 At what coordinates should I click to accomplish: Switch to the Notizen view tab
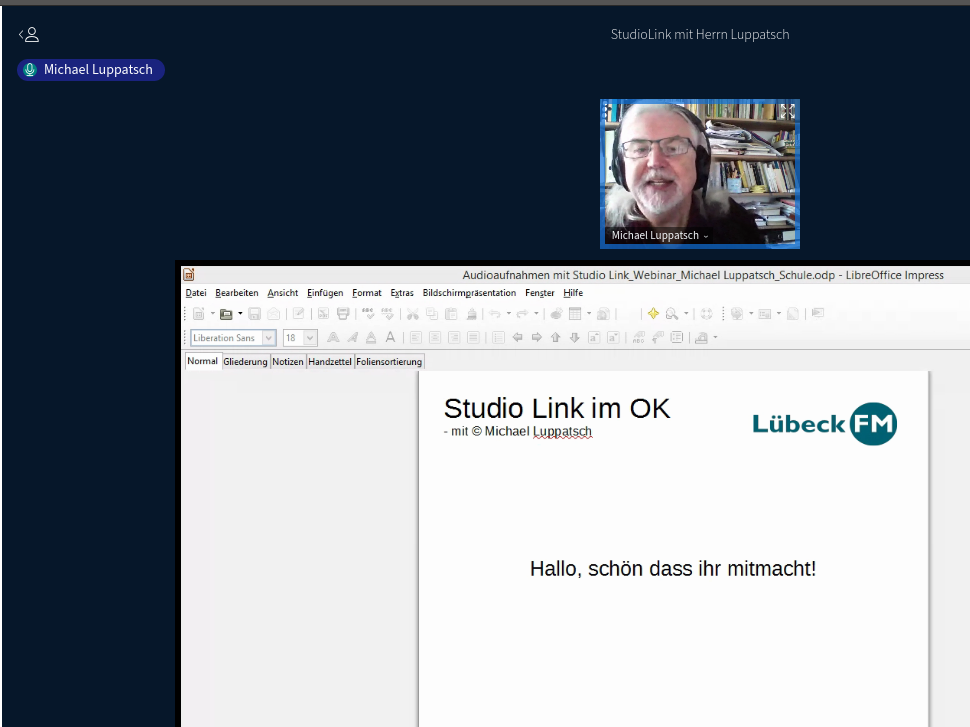(288, 362)
